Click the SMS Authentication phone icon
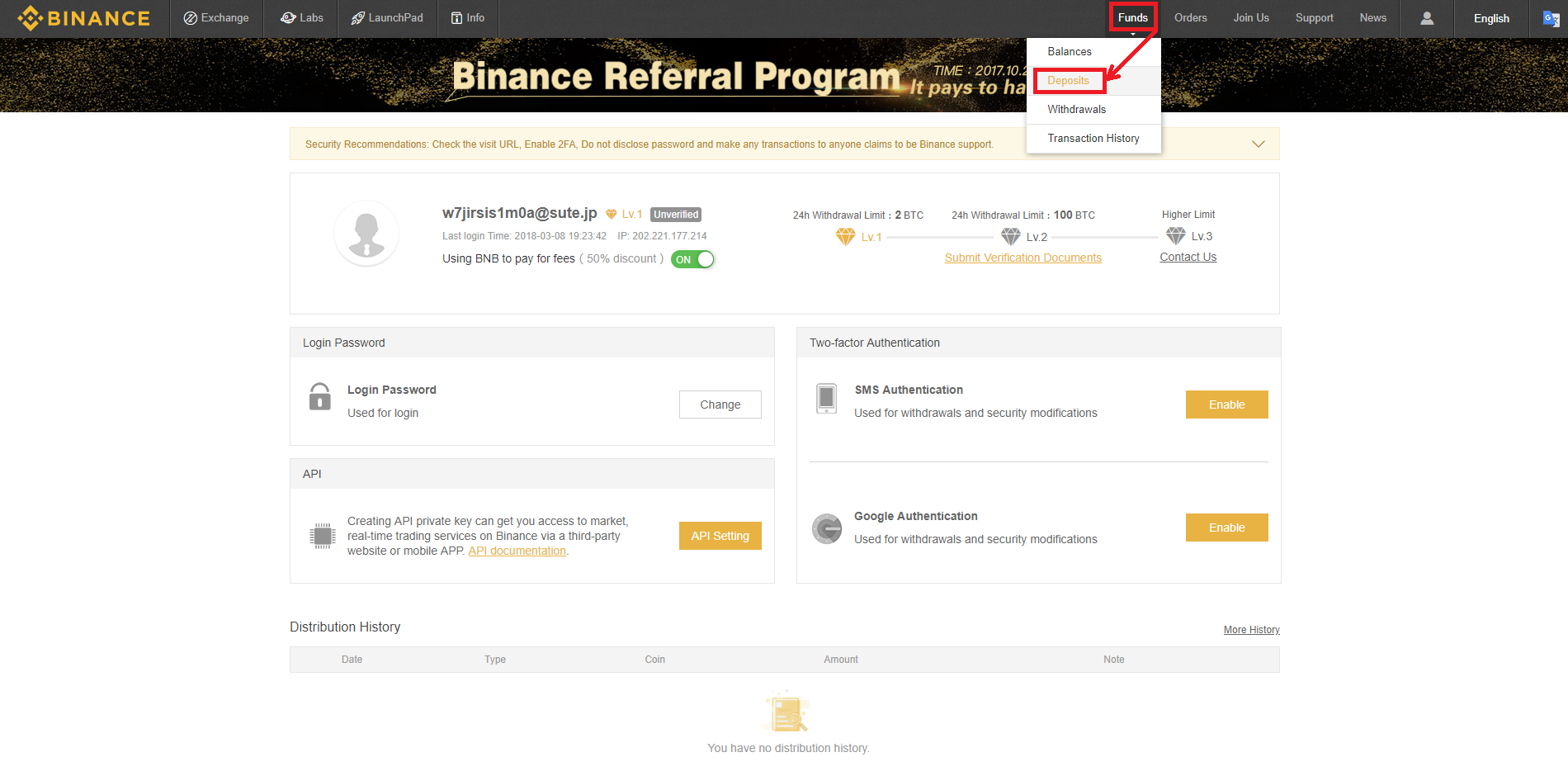This screenshot has height=776, width=1568. click(826, 399)
